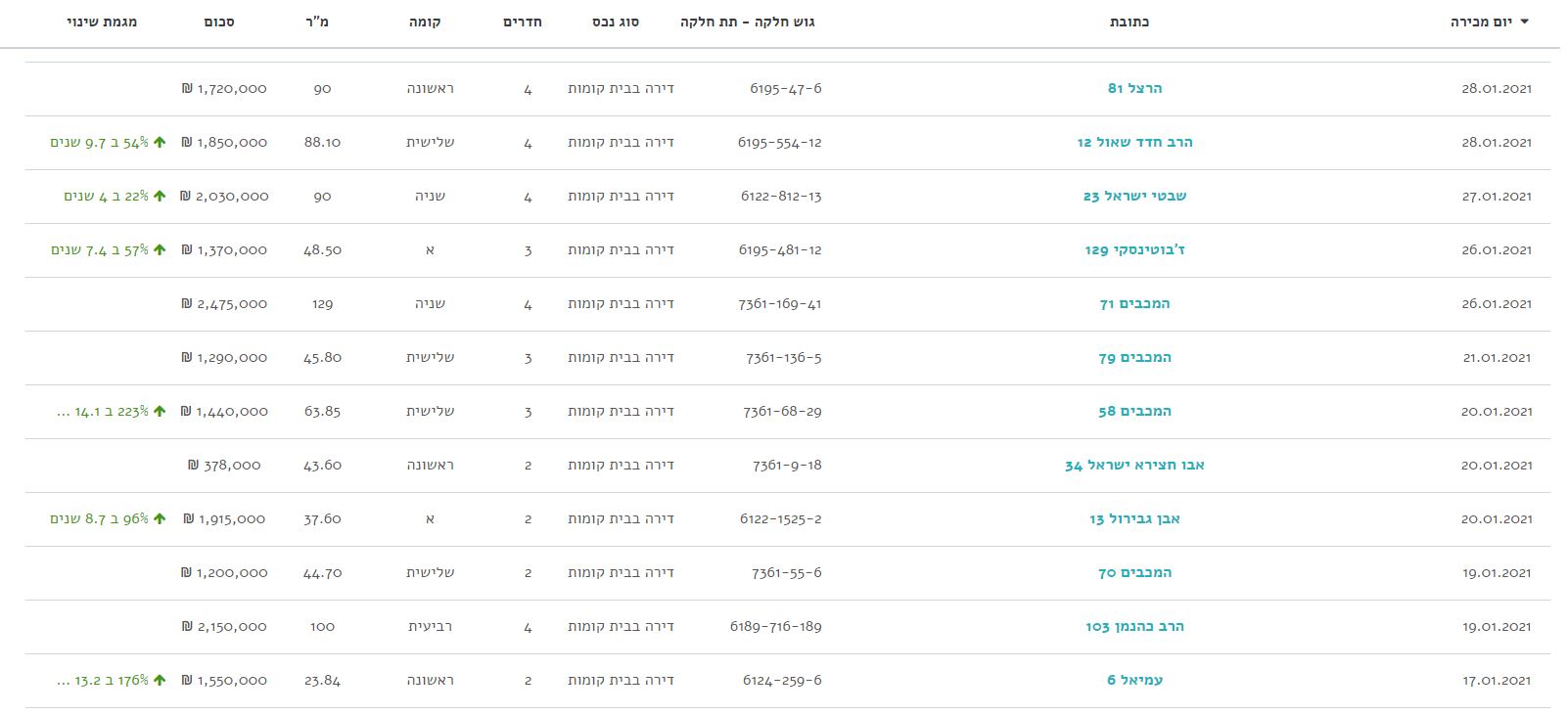Click the 96% trend arrow for אבן גבירול 13
The image size is (1568, 715).
coord(160,519)
